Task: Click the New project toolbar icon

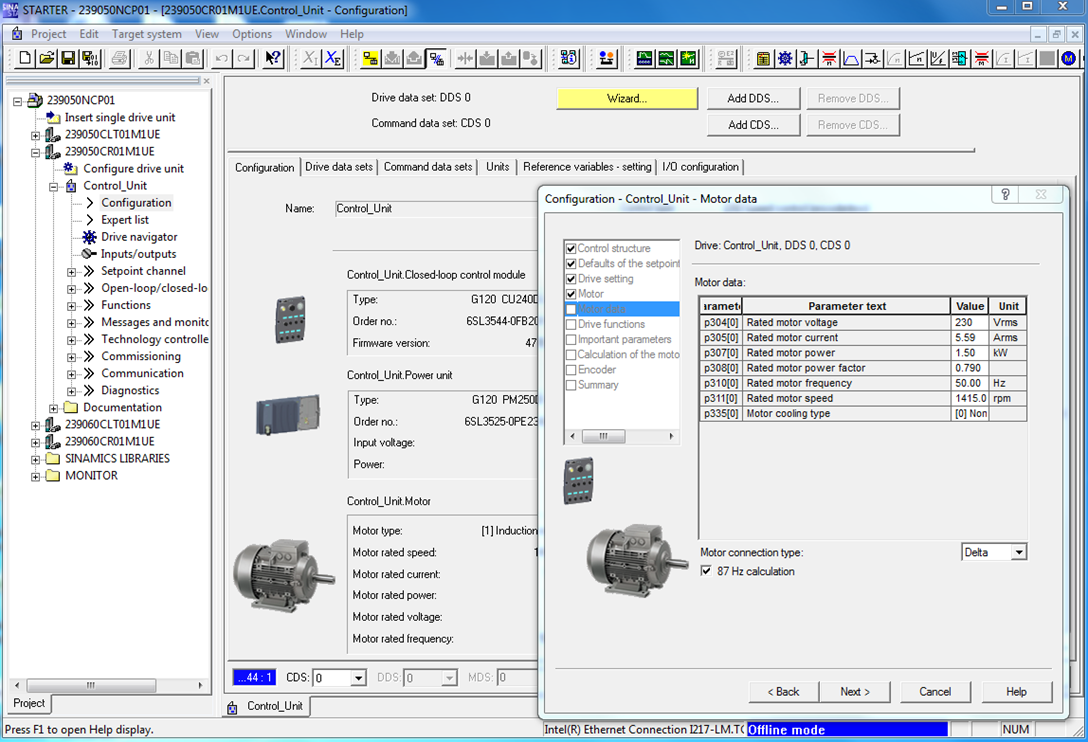Action: (26, 59)
